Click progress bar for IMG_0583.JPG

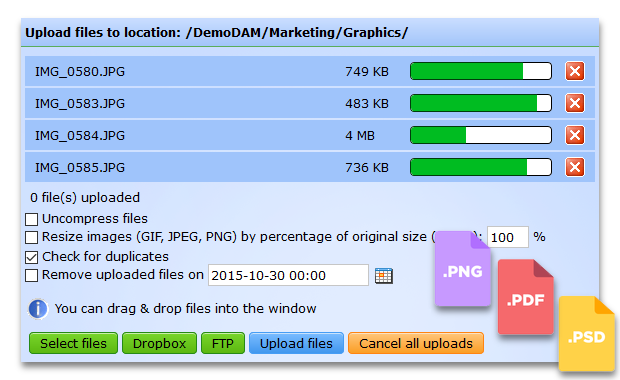click(481, 103)
